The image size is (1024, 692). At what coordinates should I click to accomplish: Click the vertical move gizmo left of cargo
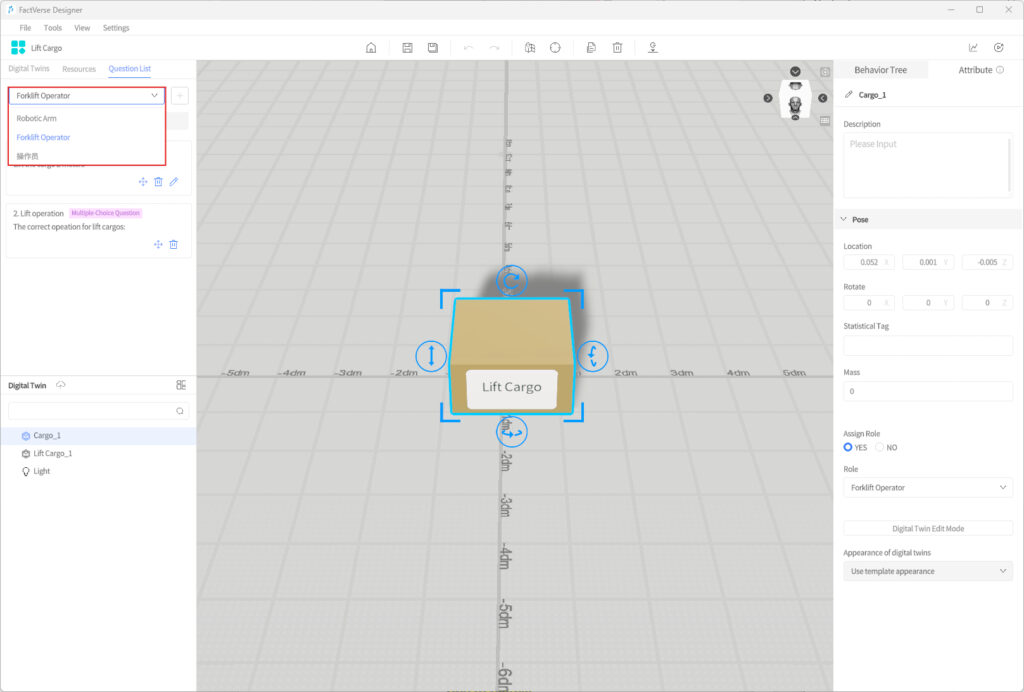(431, 356)
